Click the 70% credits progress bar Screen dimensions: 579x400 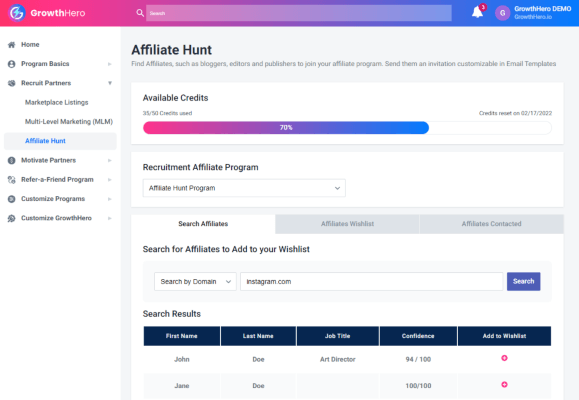286,128
